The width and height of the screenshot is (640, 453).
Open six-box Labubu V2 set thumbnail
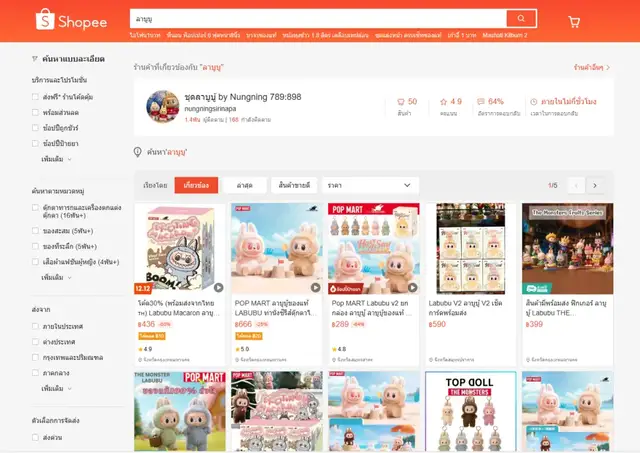point(471,249)
